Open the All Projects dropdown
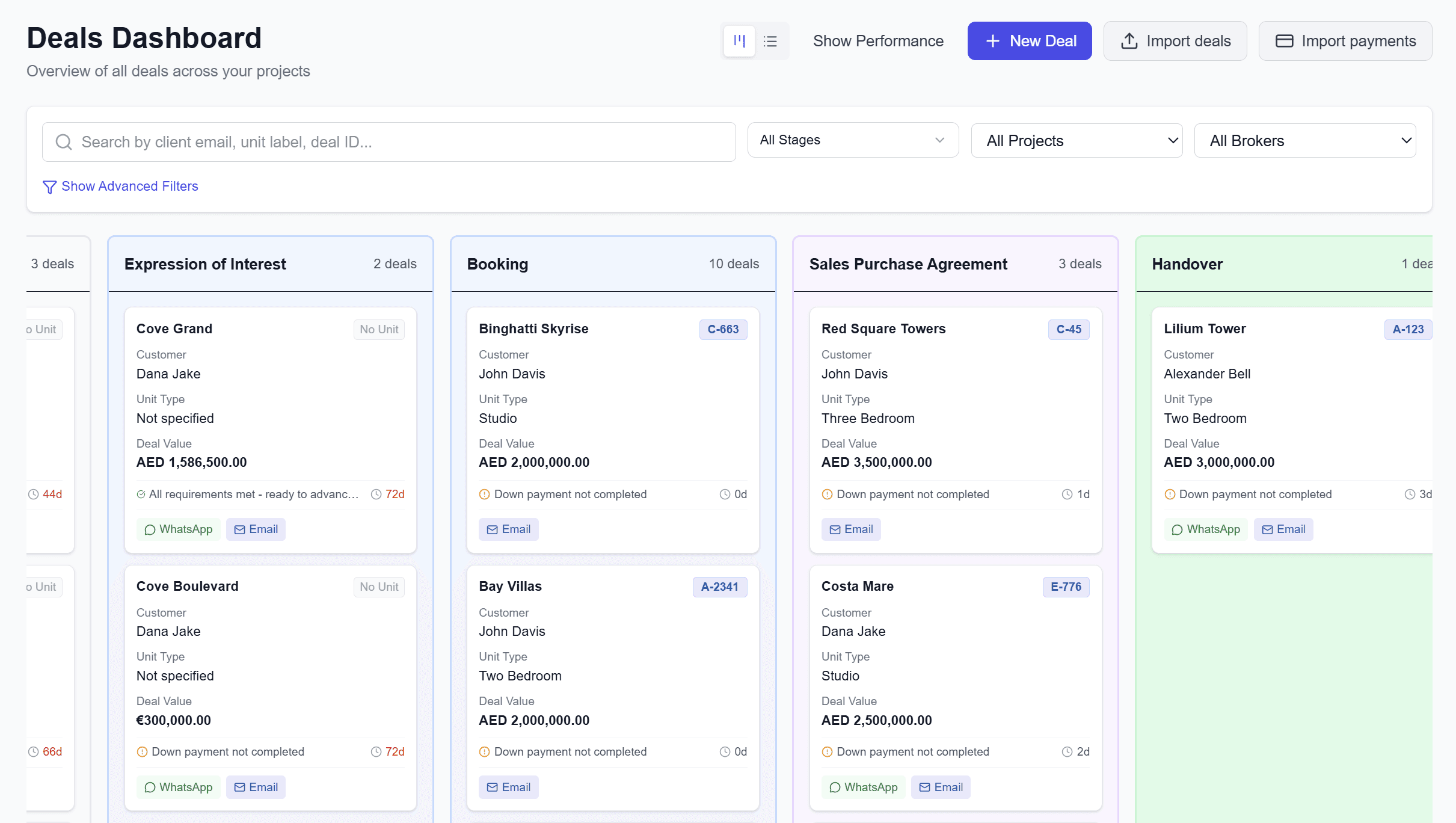 coord(1077,140)
